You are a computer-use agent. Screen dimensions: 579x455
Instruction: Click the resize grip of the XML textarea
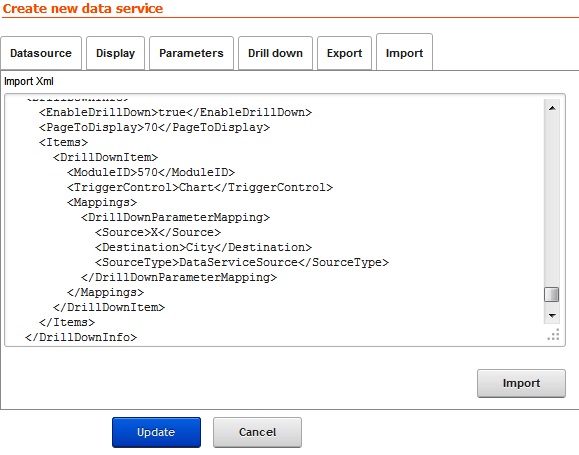(x=554, y=334)
